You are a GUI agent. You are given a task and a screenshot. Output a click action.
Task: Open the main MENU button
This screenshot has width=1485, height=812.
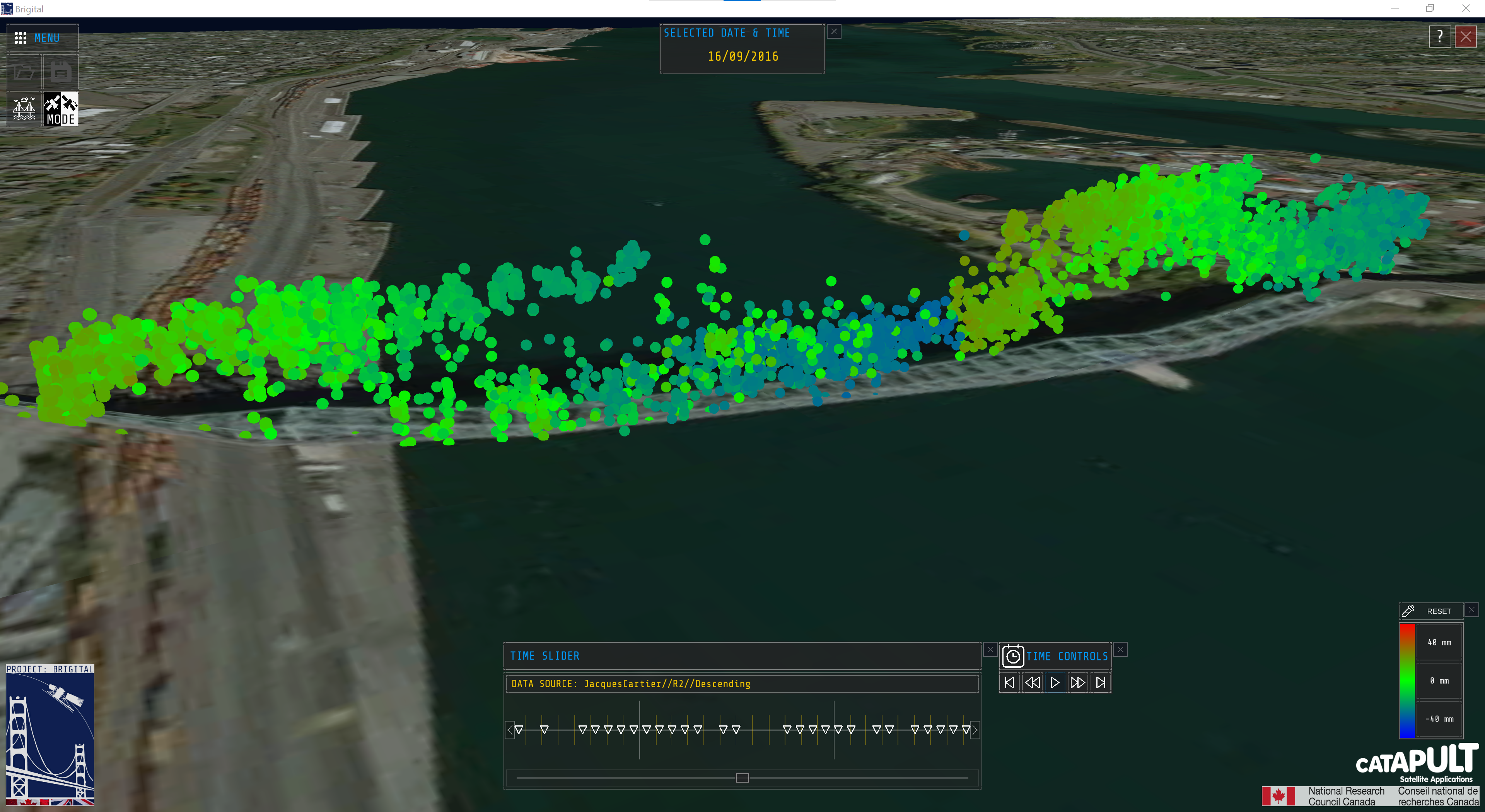[43, 38]
